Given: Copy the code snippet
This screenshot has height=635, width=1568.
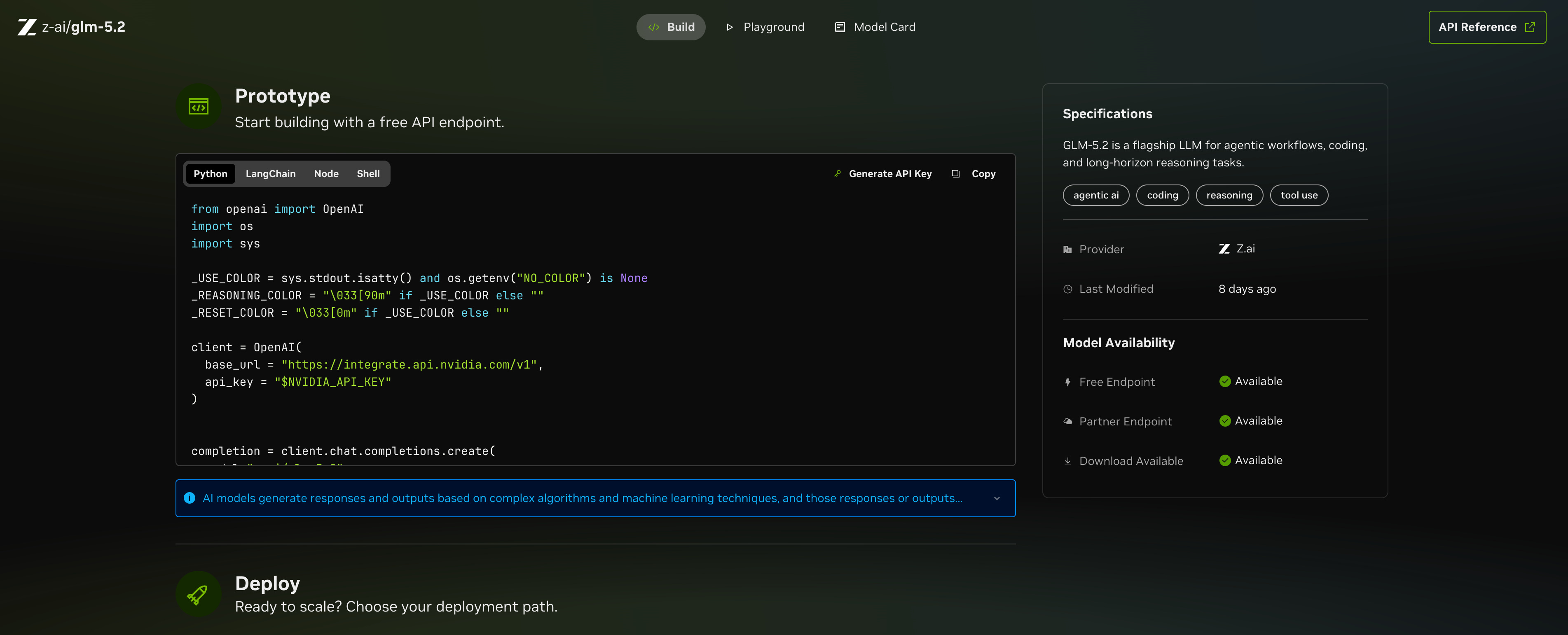Looking at the screenshot, I should click(974, 174).
